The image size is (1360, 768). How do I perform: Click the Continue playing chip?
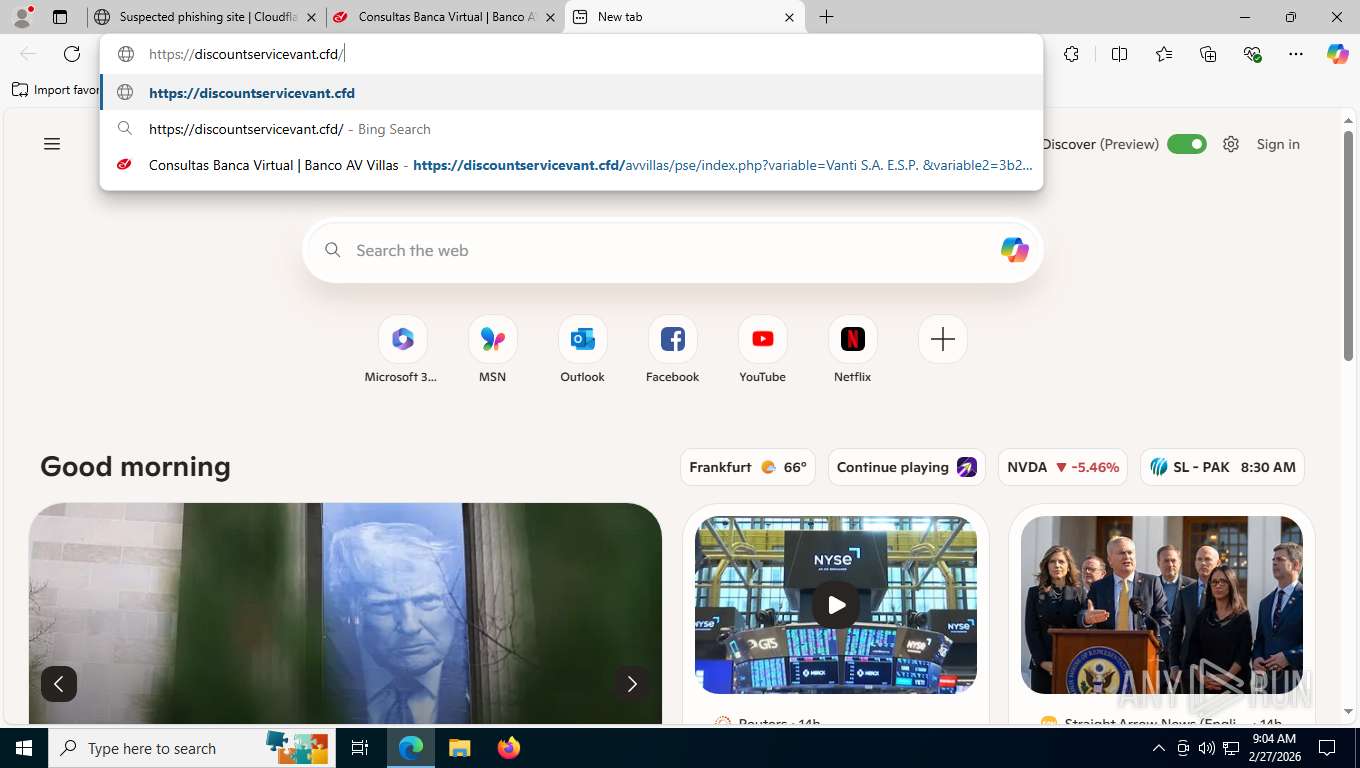point(907,467)
